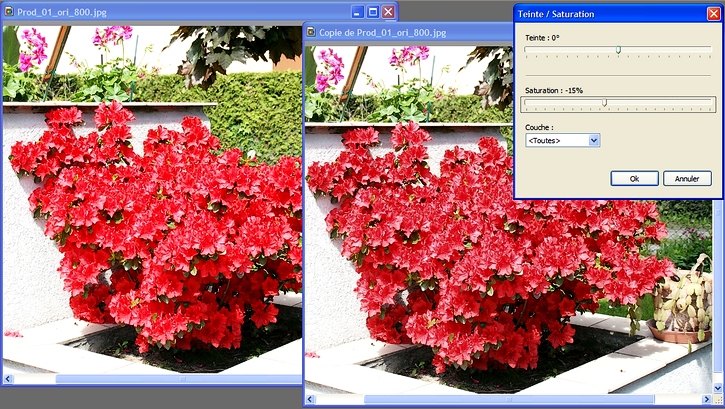Click horizontal scrollbar thumb in Prod_01_ori_800.jpg window

[178, 379]
